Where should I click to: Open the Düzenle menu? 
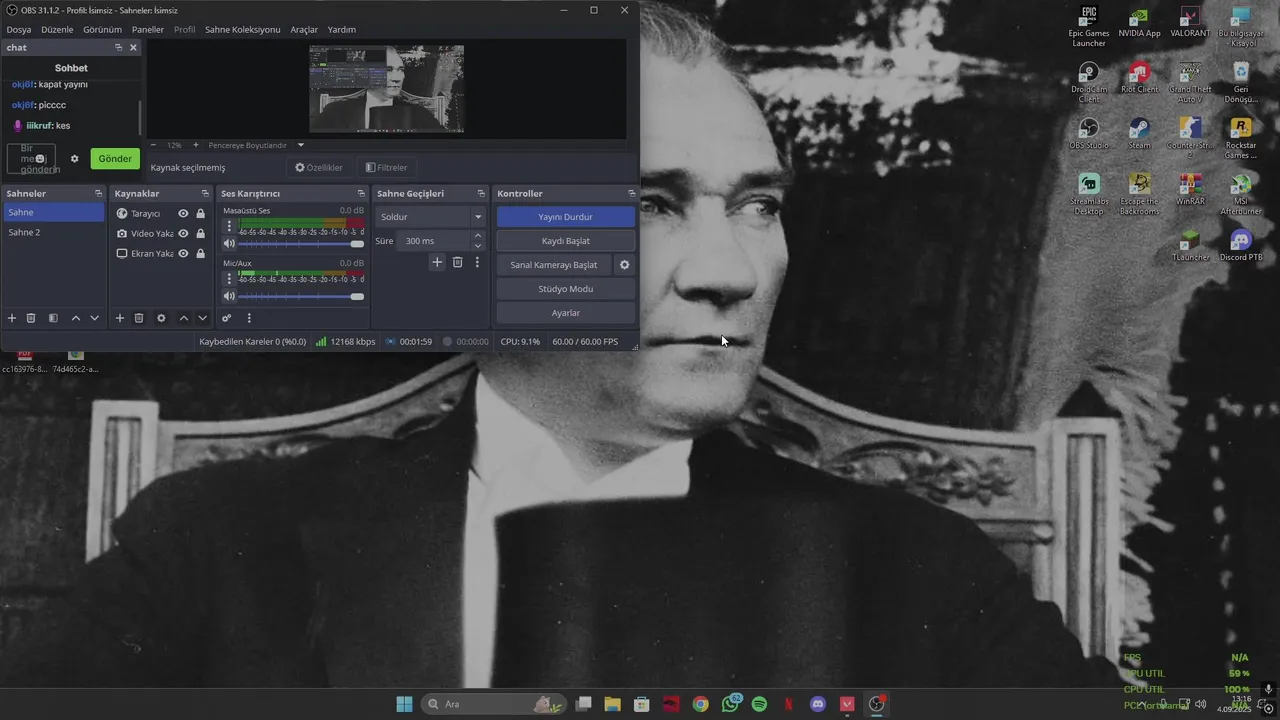(57, 29)
